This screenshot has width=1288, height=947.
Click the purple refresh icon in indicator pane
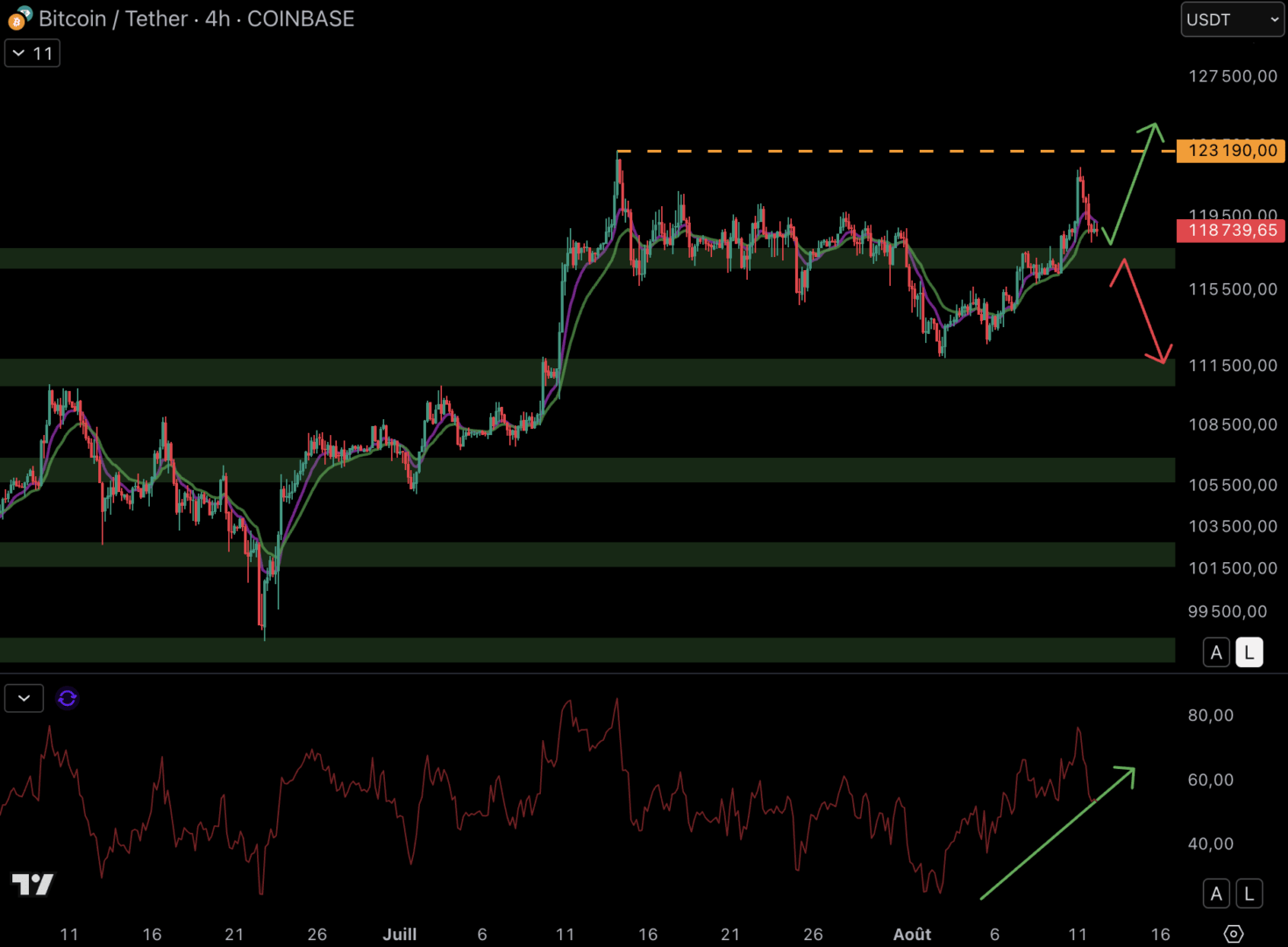[68, 699]
